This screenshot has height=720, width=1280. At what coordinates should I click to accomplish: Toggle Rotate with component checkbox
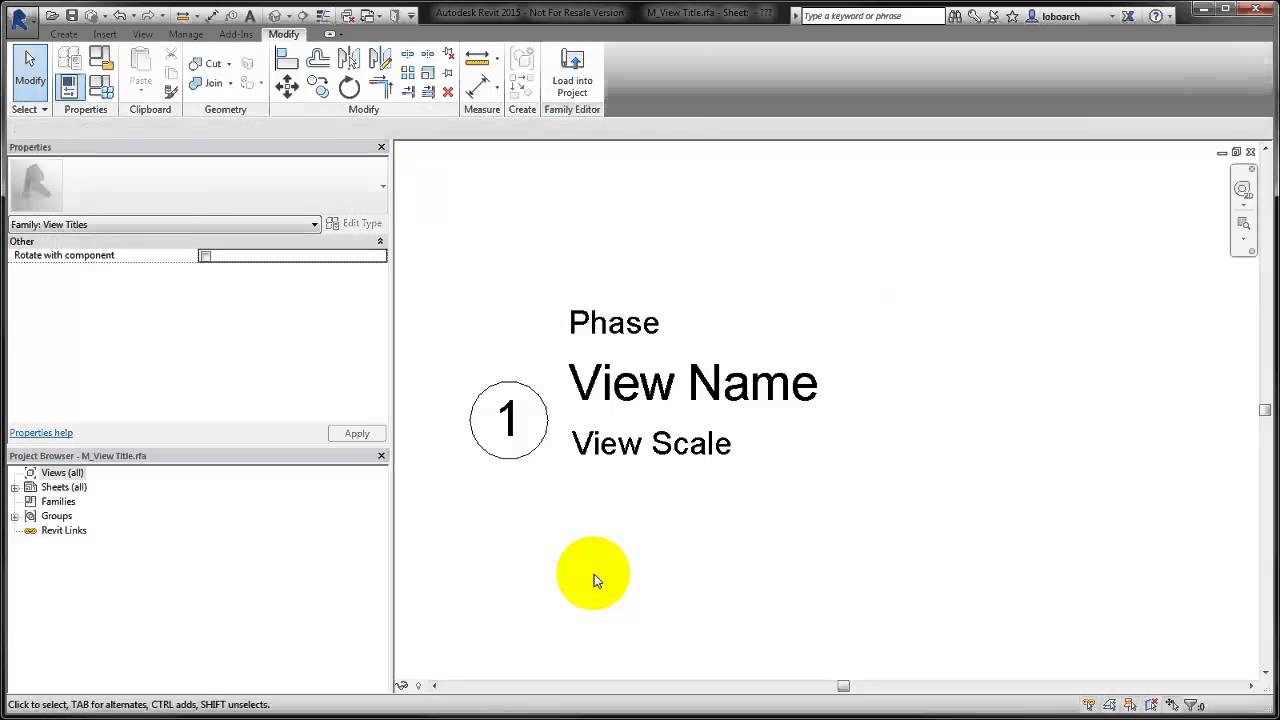(205, 256)
